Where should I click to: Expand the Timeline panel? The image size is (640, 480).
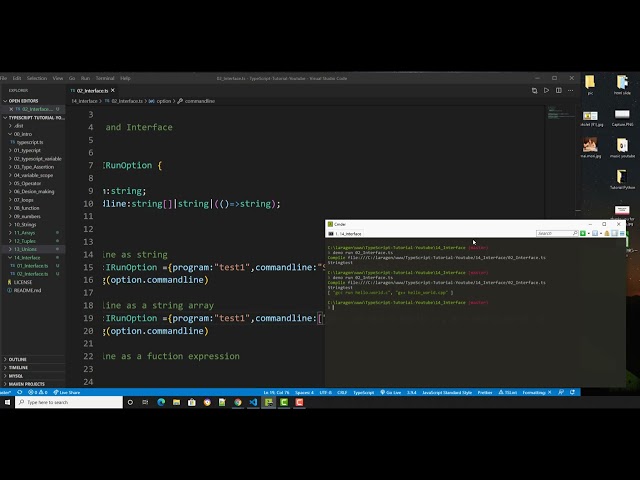tap(33, 367)
